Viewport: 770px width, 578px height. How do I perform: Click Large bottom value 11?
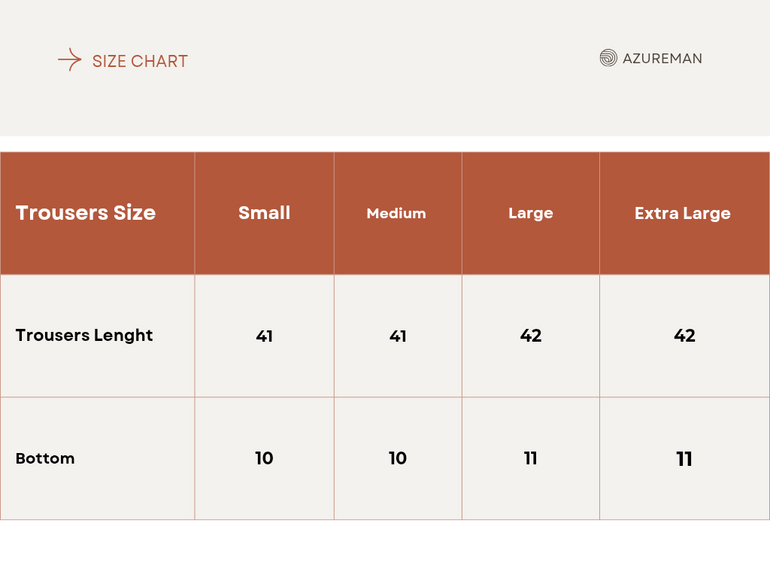(x=531, y=458)
